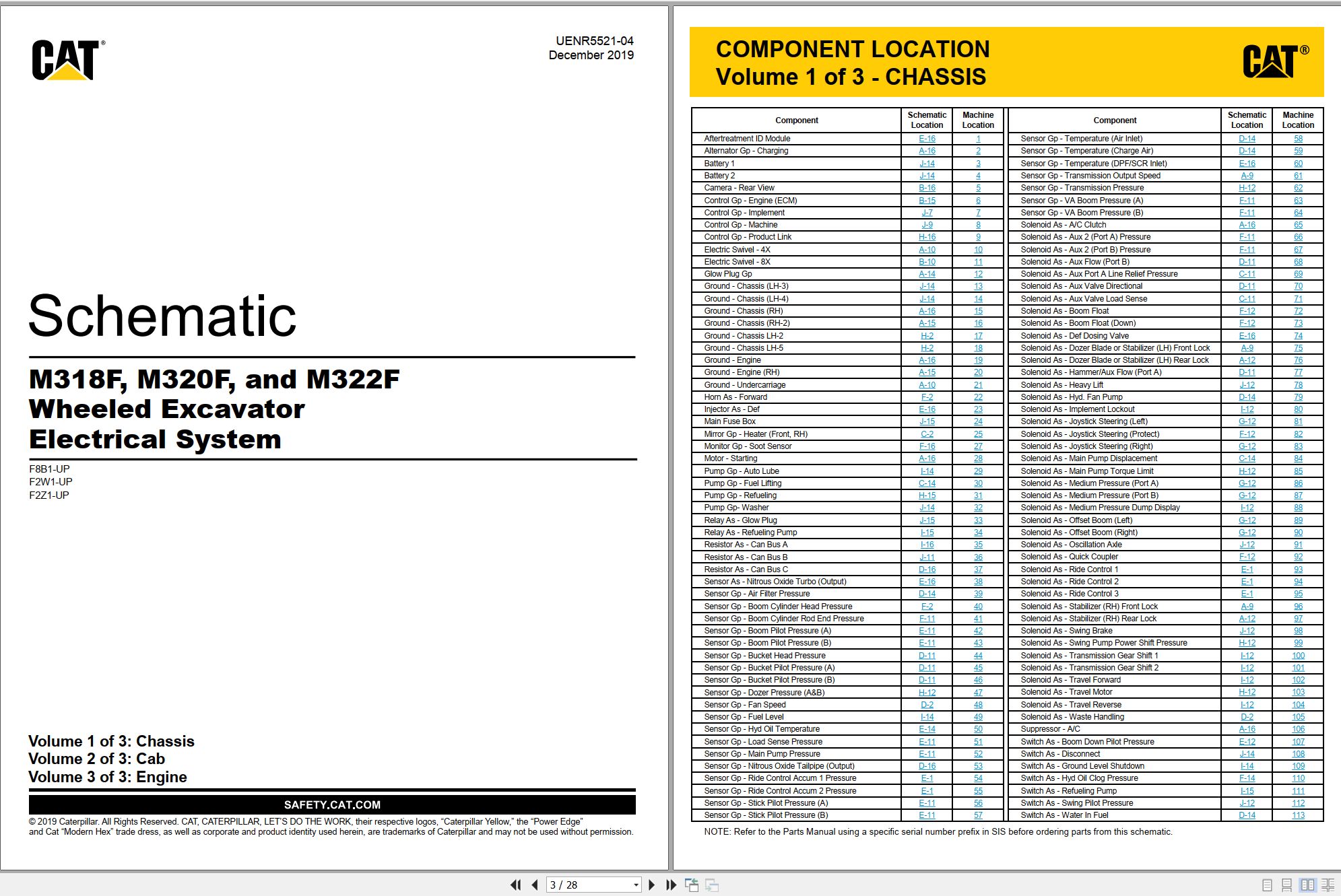Switch to single page layout

(1267, 885)
